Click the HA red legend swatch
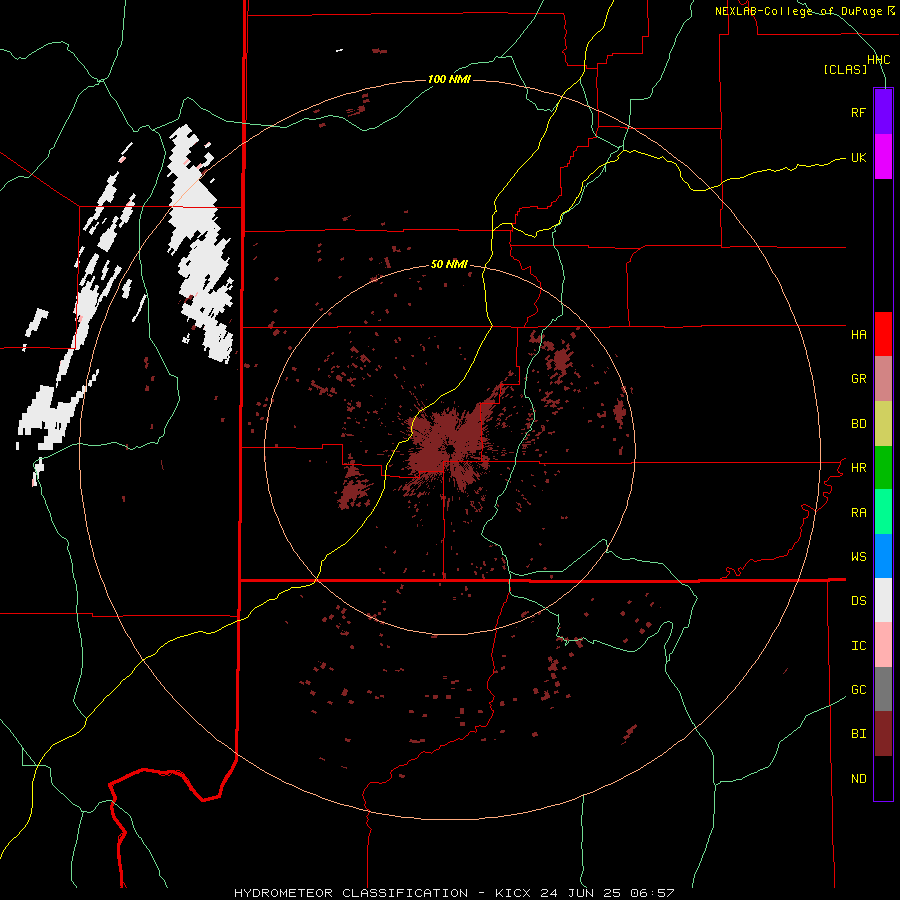Screen dimensions: 900x900 tap(883, 334)
